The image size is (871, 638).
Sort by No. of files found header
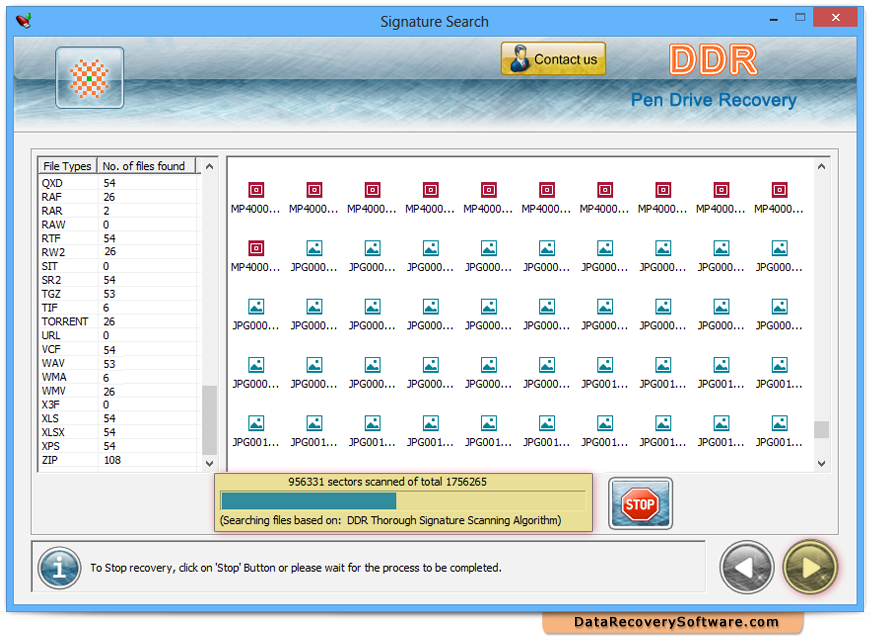coord(146,166)
